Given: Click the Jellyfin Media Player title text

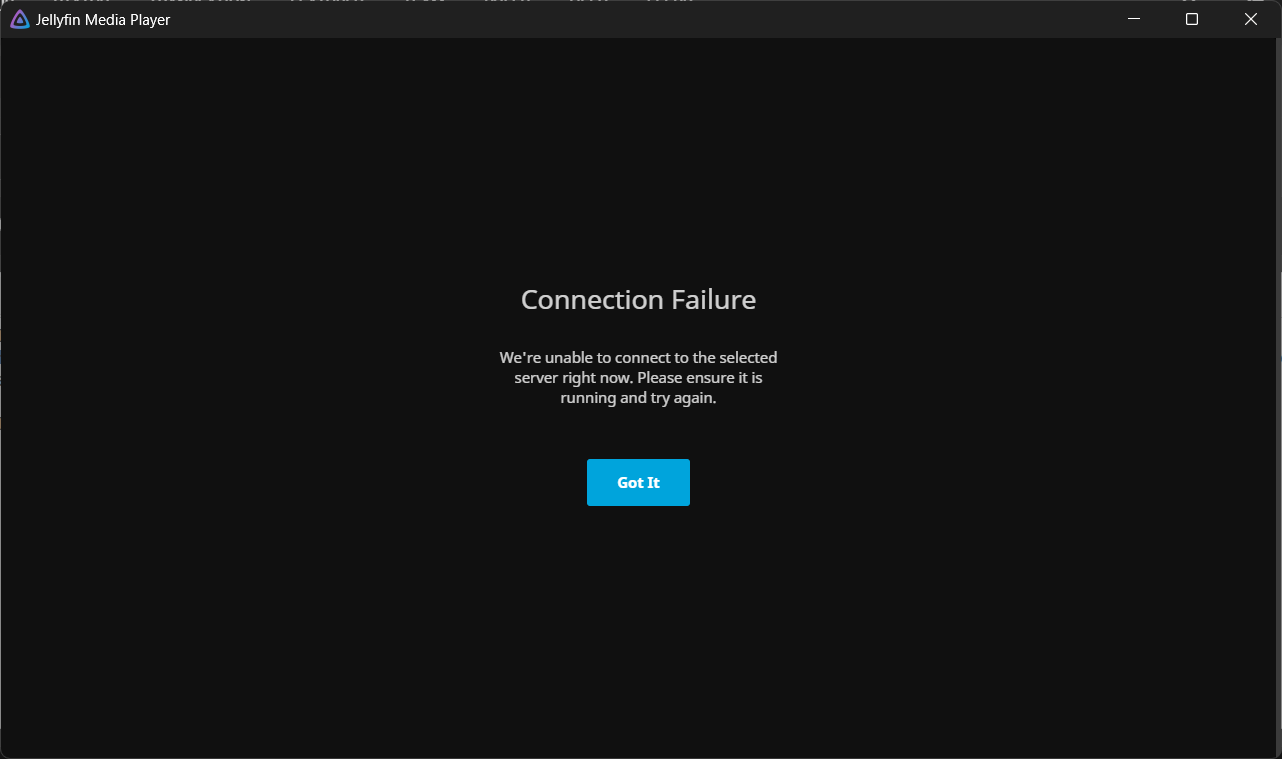Looking at the screenshot, I should point(103,19).
